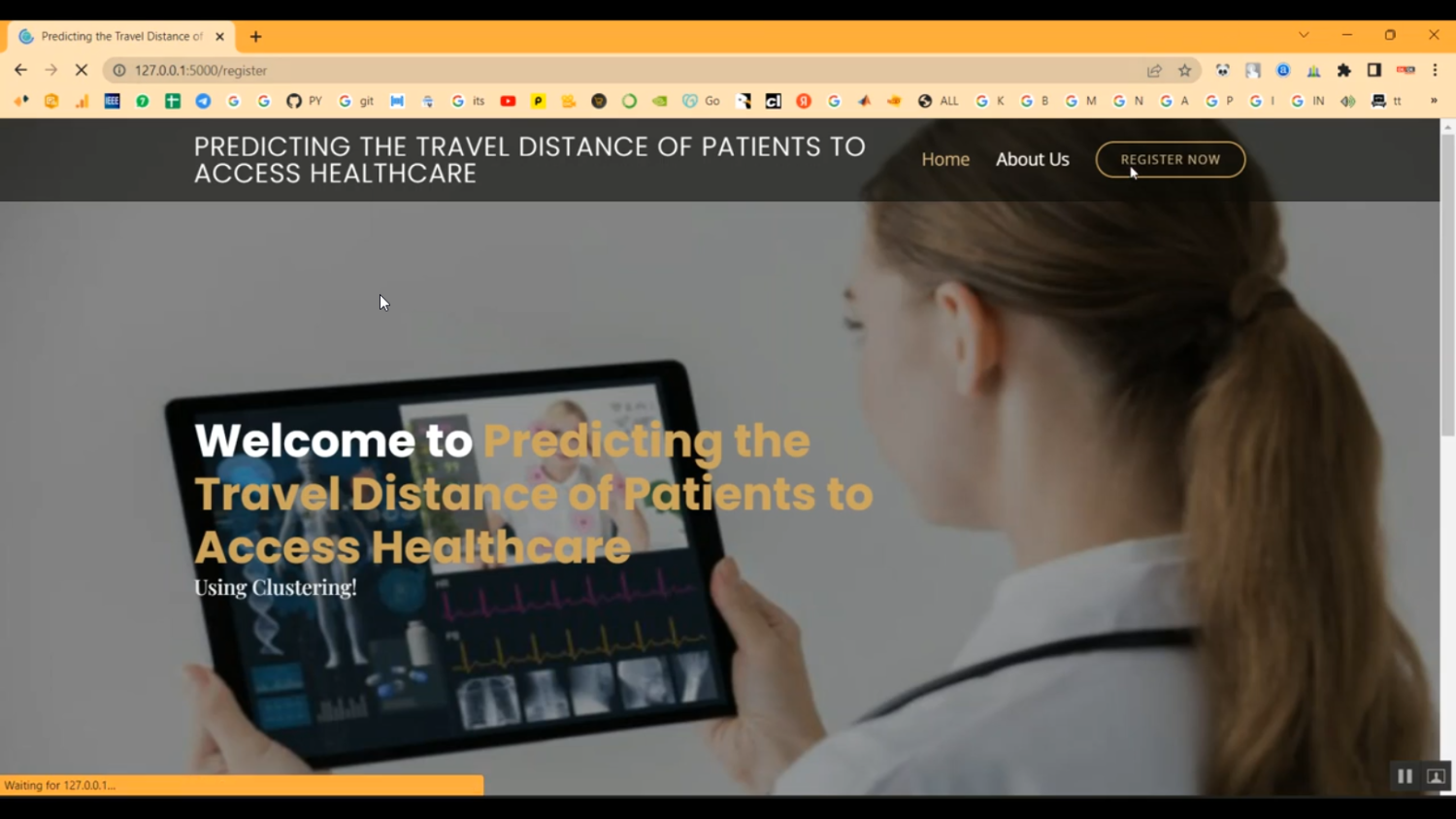Open the 'cl' black square bookmark
1456x819 pixels.
774,101
